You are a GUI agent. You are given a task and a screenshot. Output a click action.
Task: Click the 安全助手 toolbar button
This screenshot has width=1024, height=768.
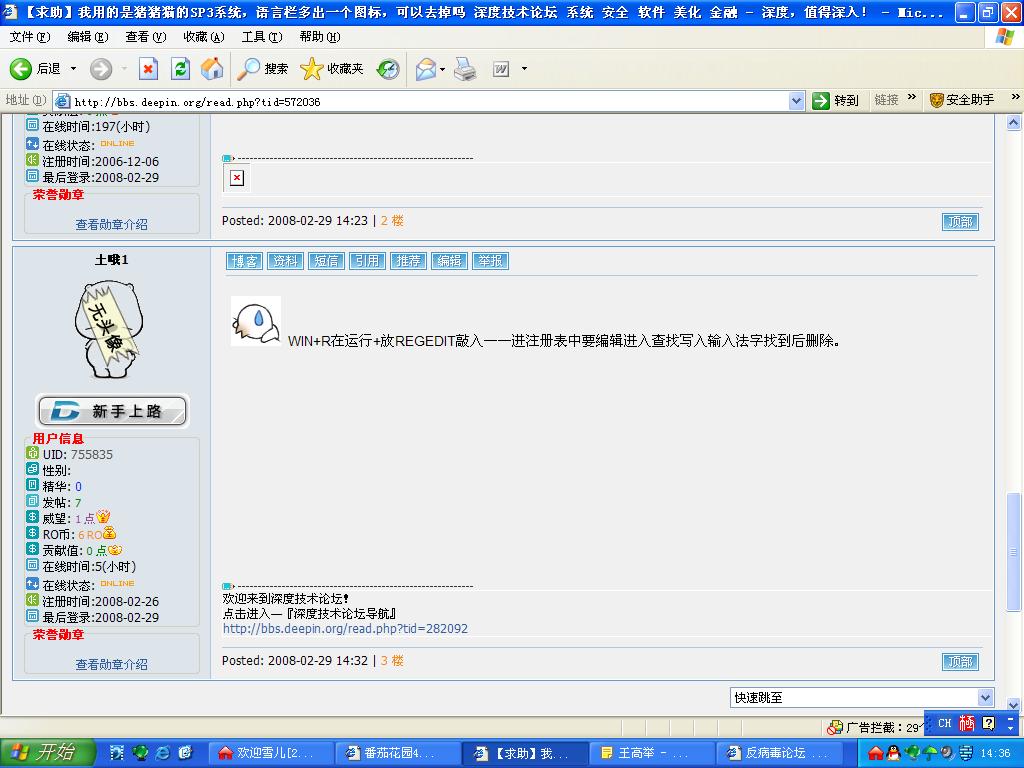[962, 100]
